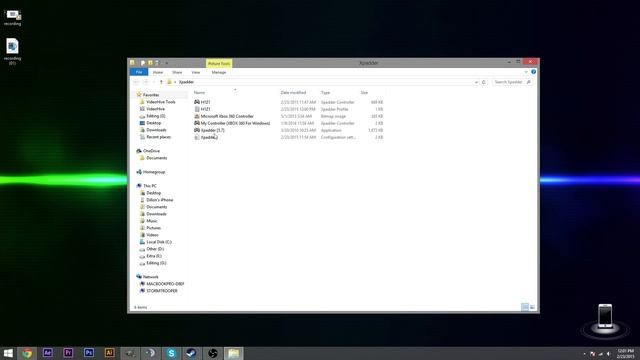This screenshot has height=360, width=640.
Task: Switch to Details view in status bar
Action: click(x=525, y=307)
